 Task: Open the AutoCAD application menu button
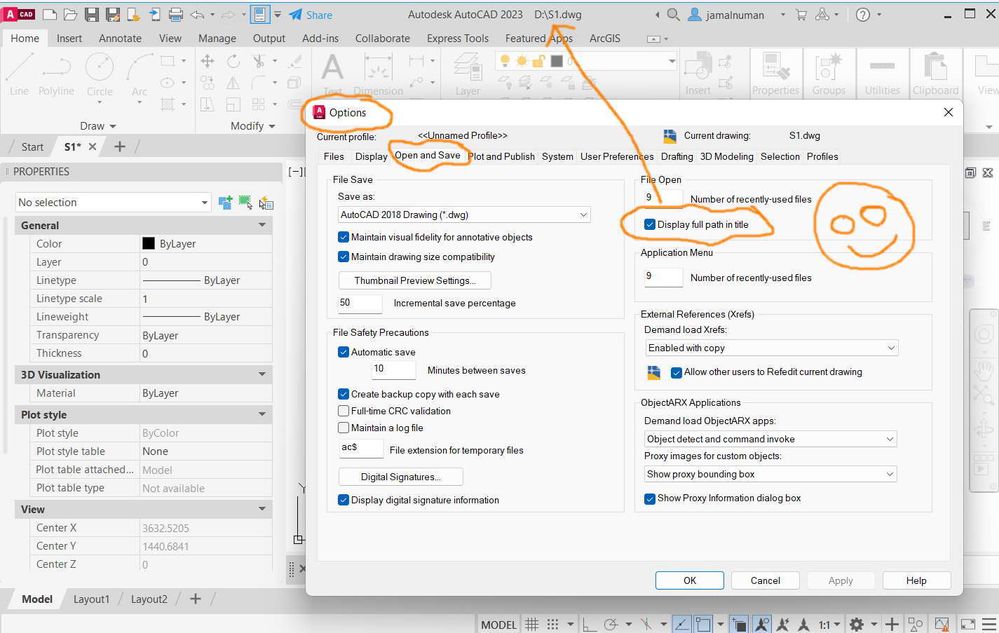pyautogui.click(x=18, y=14)
